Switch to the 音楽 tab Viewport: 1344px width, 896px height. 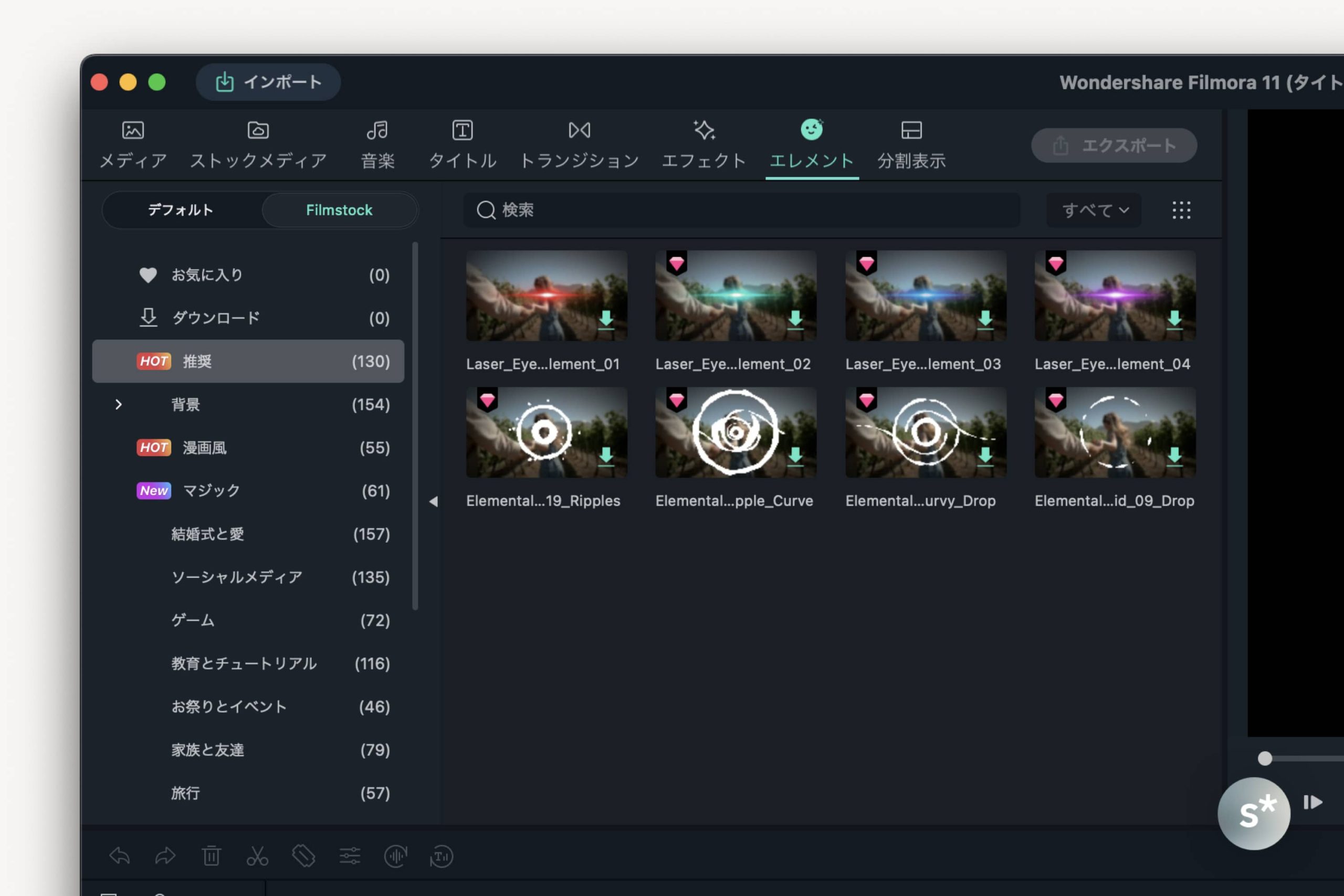(x=377, y=145)
